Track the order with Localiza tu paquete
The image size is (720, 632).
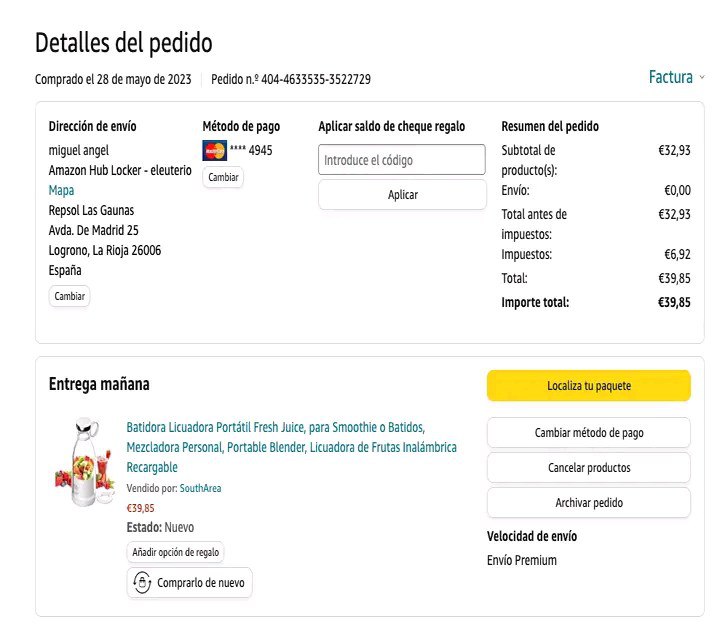(x=588, y=386)
